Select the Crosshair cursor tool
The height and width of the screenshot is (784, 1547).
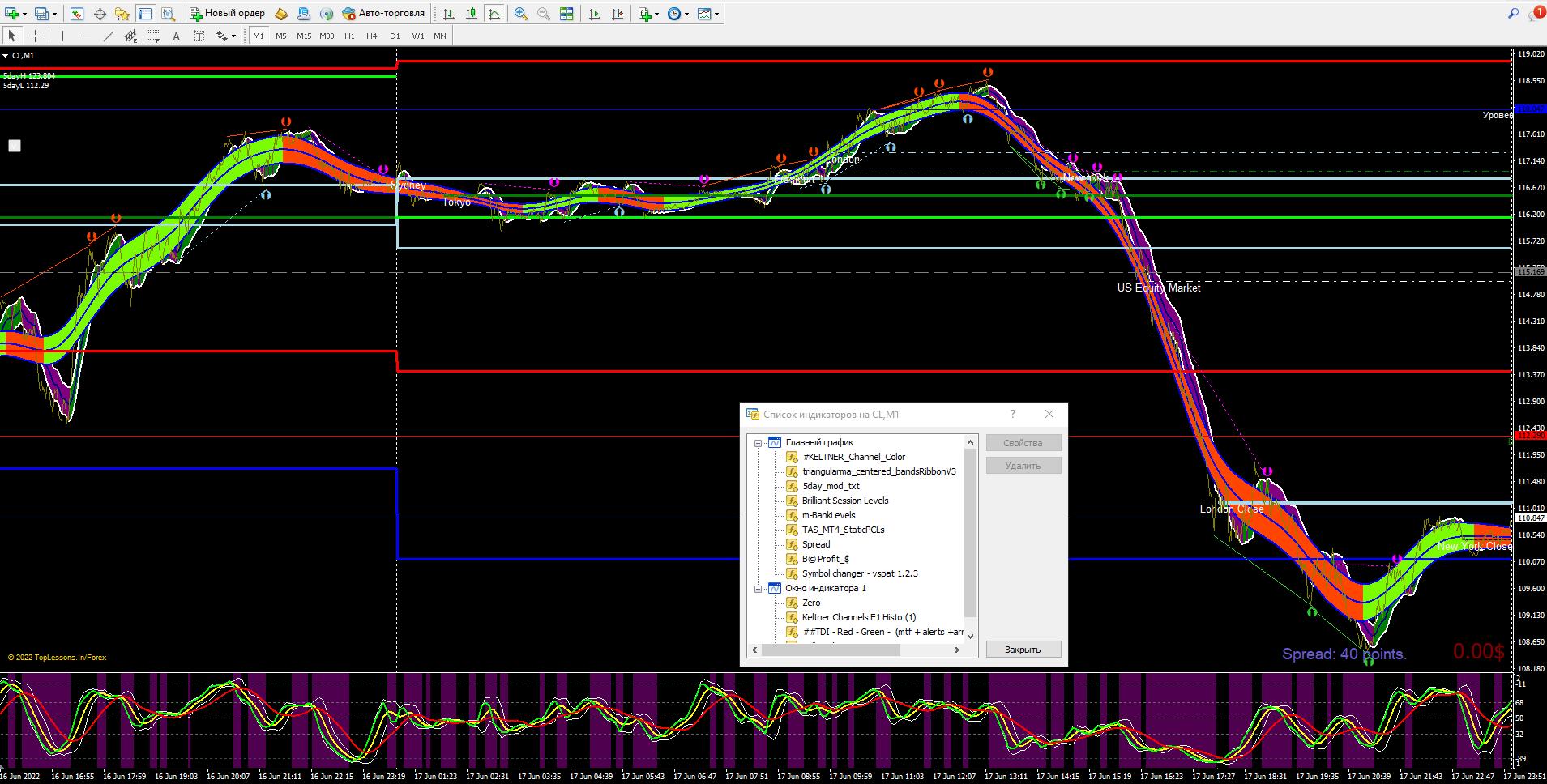(x=35, y=36)
